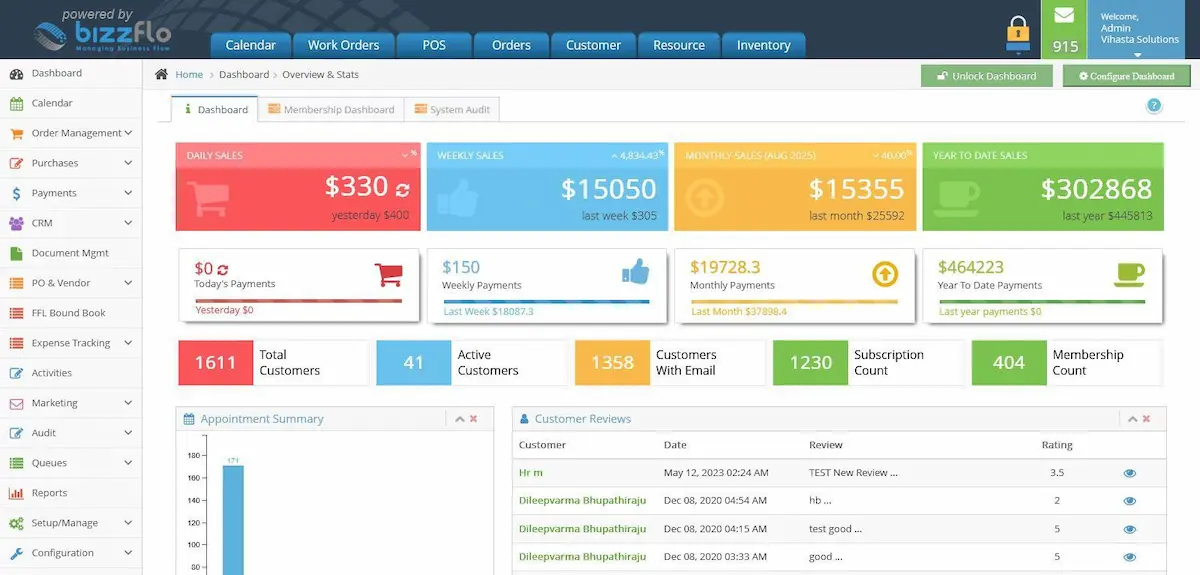Screen dimensions: 1200x575
Task: Click the blue progress bar under Weekly Payments
Action: (x=546, y=301)
